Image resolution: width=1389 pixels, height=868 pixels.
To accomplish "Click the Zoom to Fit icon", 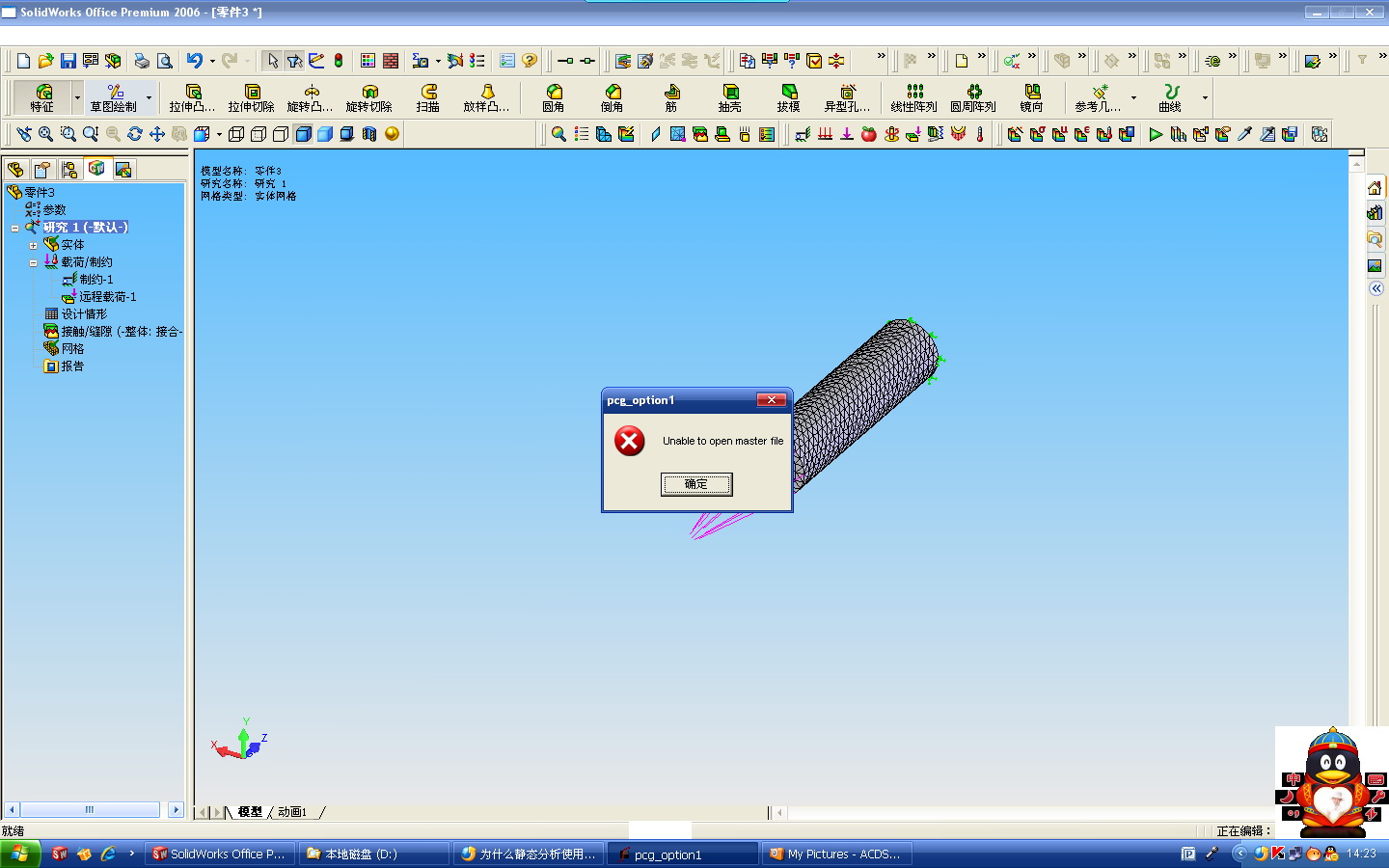I will point(45,134).
